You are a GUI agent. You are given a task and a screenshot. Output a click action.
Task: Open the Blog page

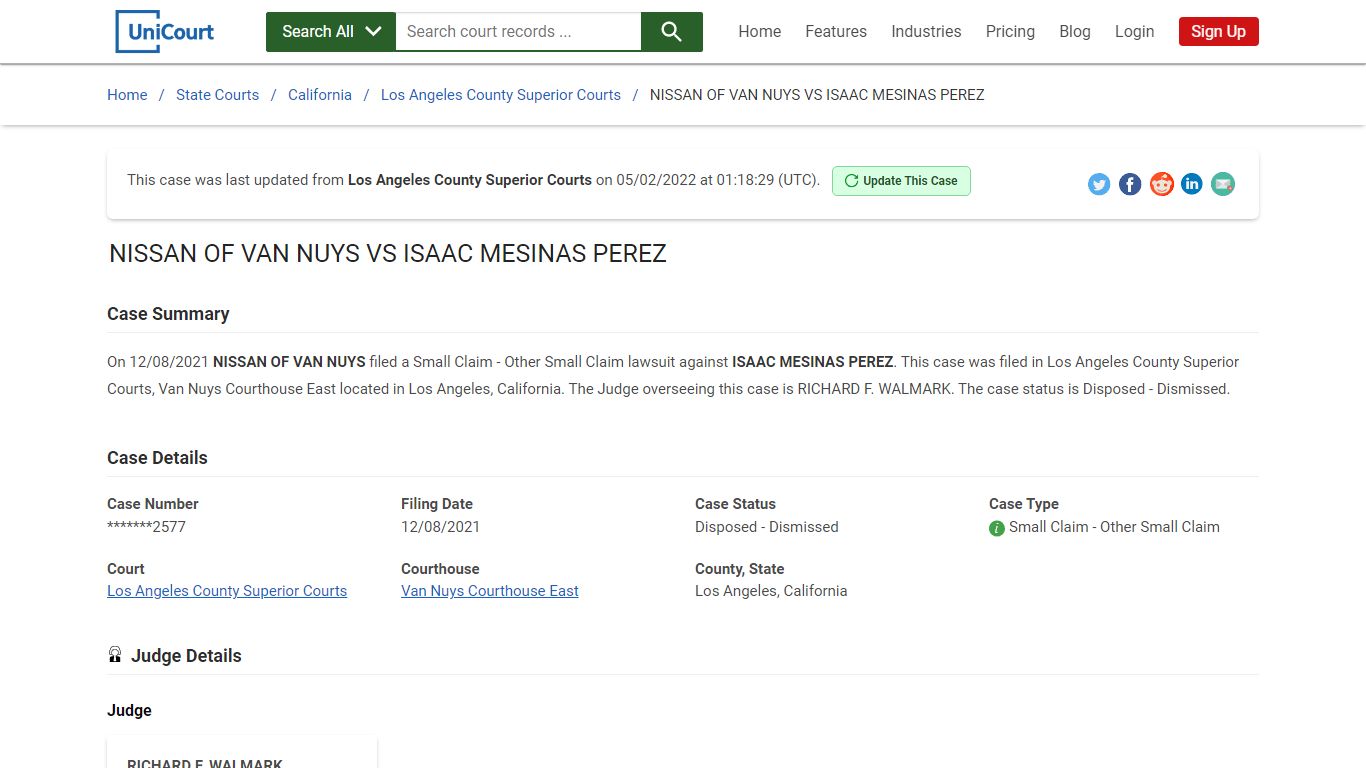point(1075,32)
